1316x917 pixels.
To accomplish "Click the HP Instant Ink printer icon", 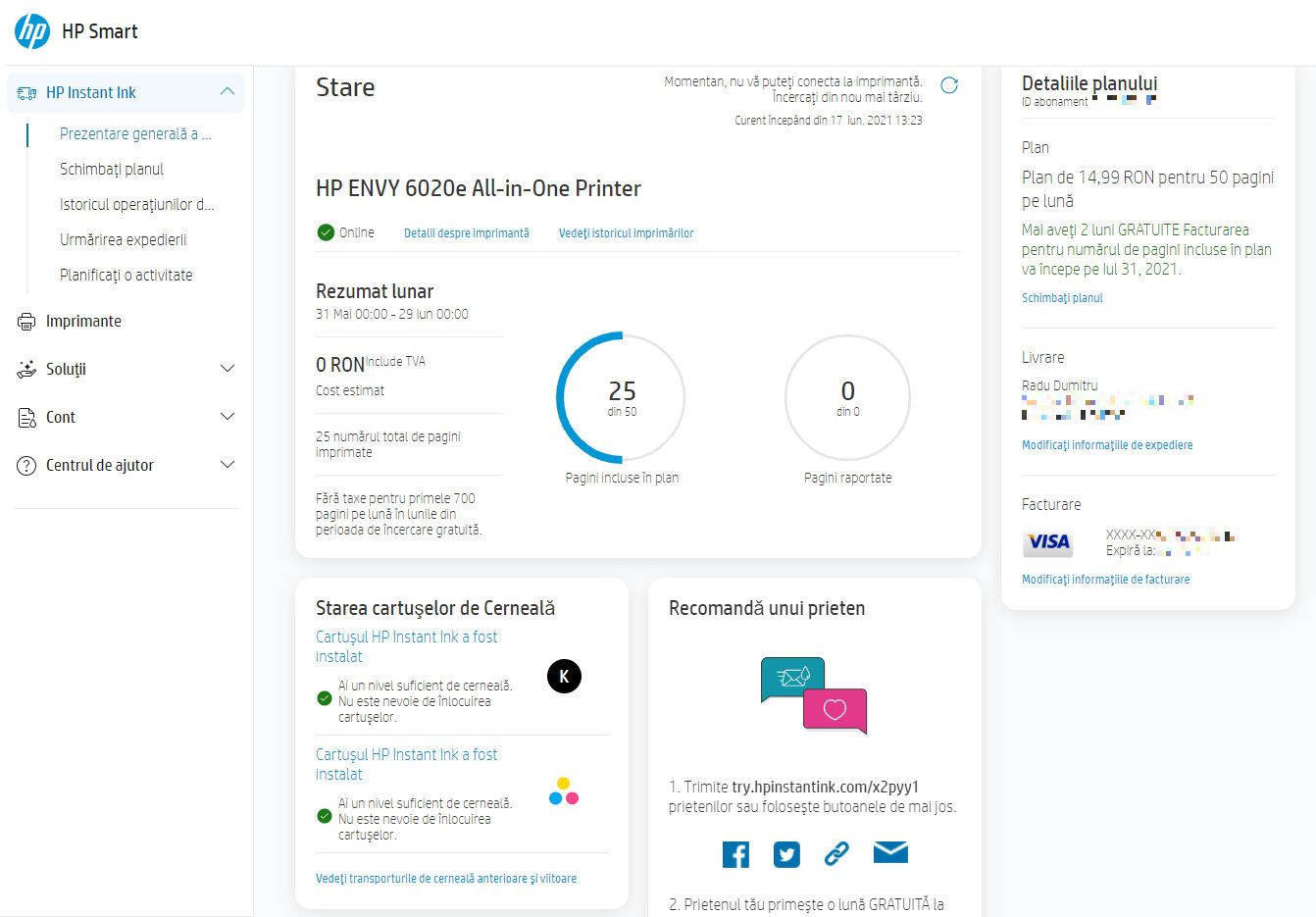I will tap(26, 93).
